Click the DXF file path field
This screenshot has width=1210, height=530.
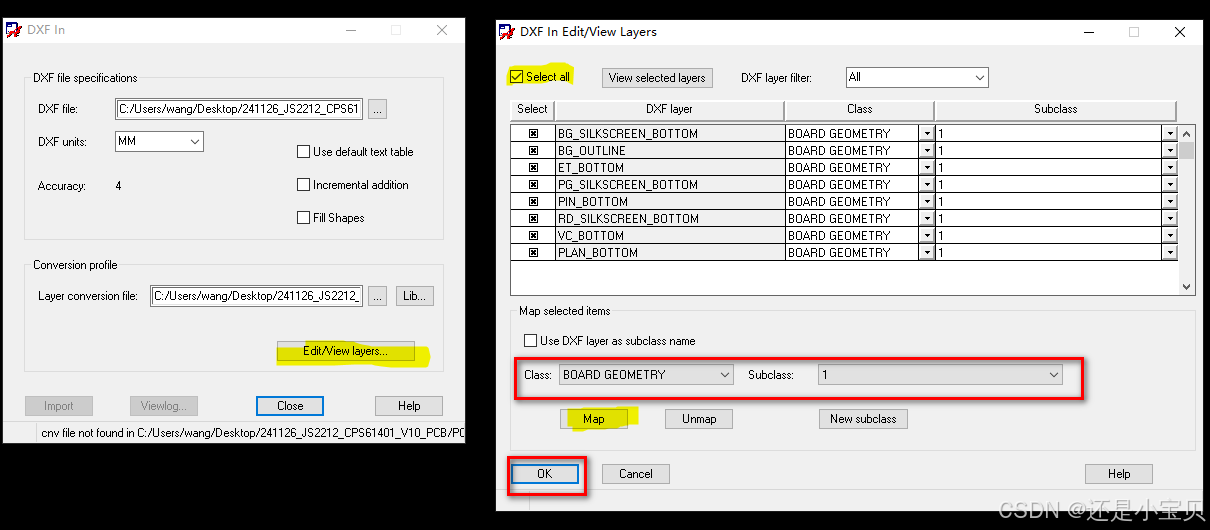pyautogui.click(x=239, y=110)
